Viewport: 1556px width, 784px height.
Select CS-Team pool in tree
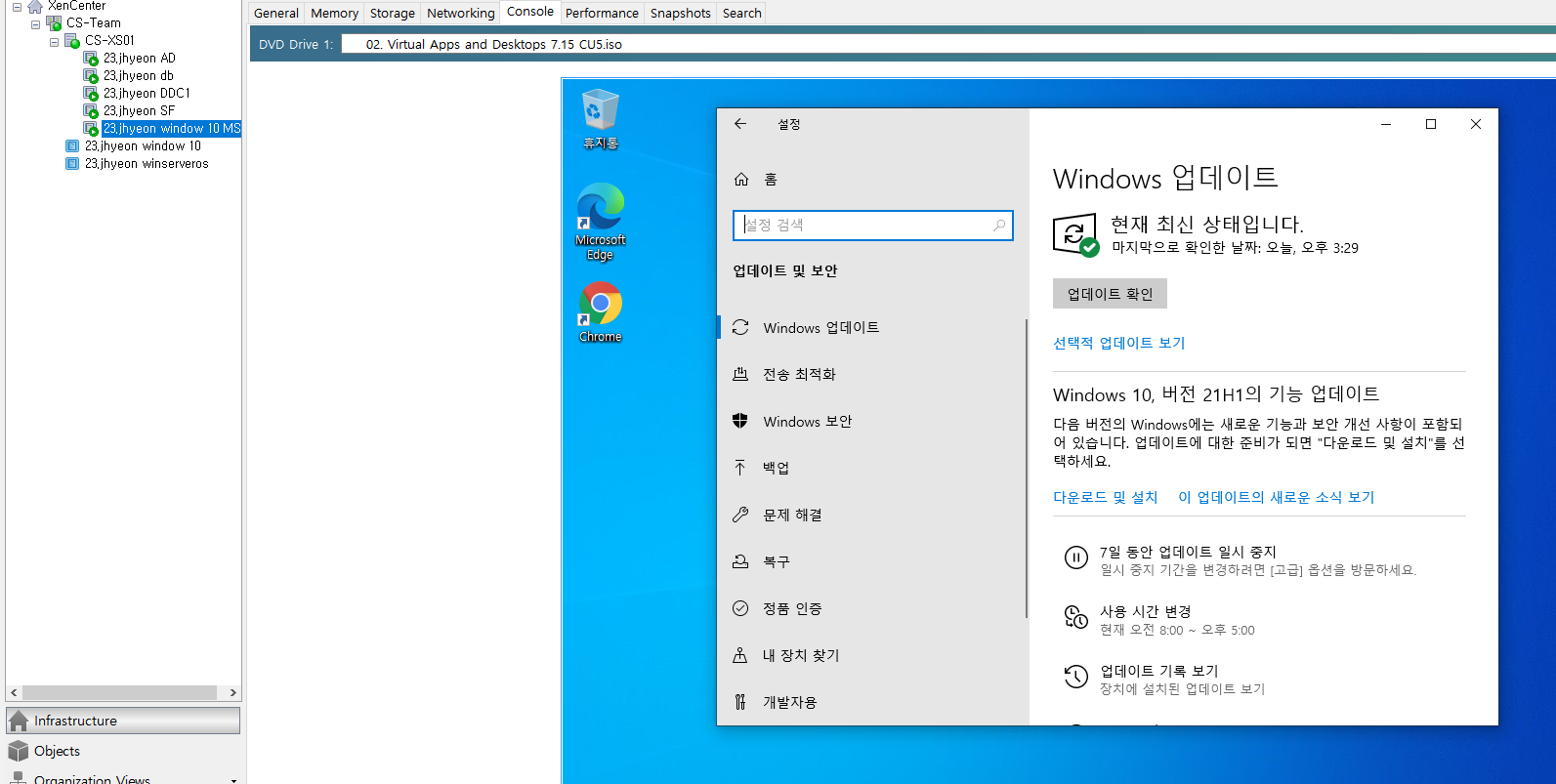[94, 23]
